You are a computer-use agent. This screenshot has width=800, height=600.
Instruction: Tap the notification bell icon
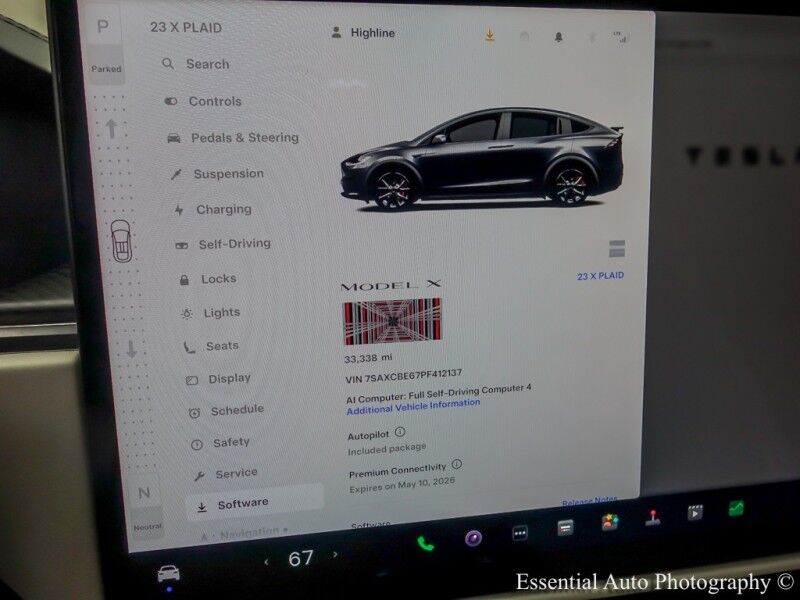559,37
